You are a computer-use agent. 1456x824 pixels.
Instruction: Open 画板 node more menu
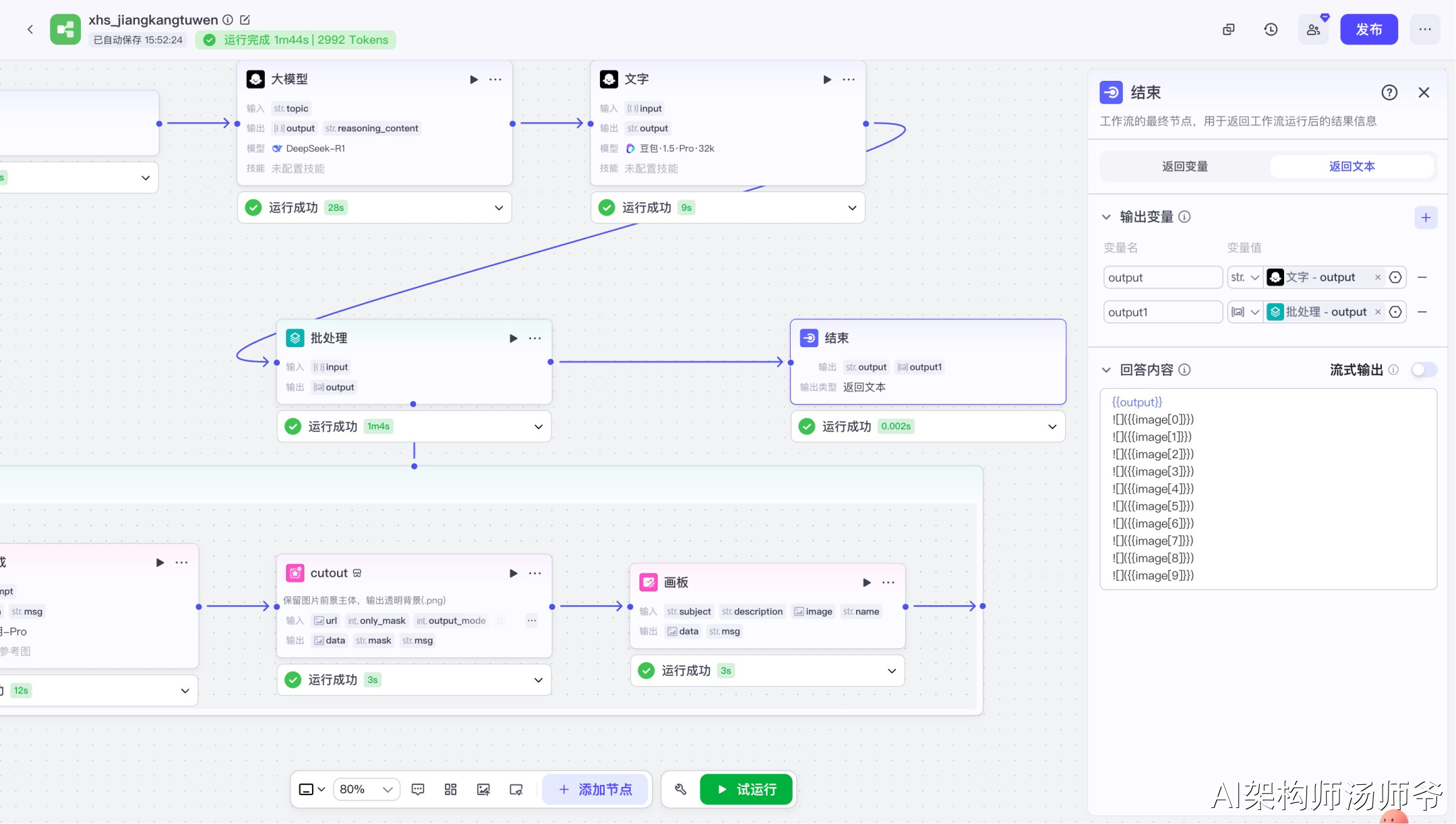tap(888, 583)
